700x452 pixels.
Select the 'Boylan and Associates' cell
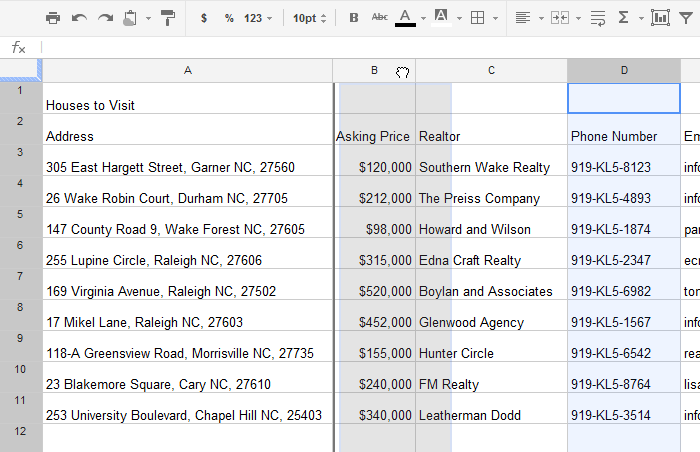[x=492, y=284]
